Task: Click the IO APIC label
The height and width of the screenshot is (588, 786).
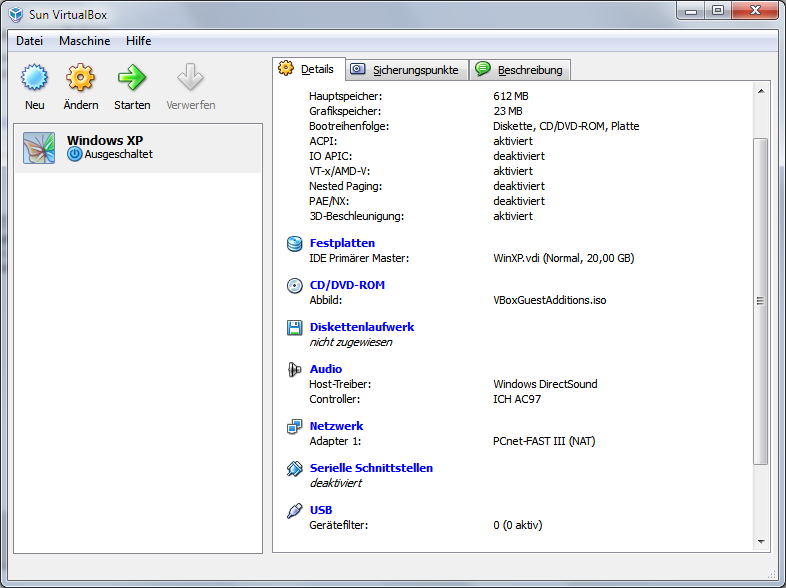Action: pos(330,156)
